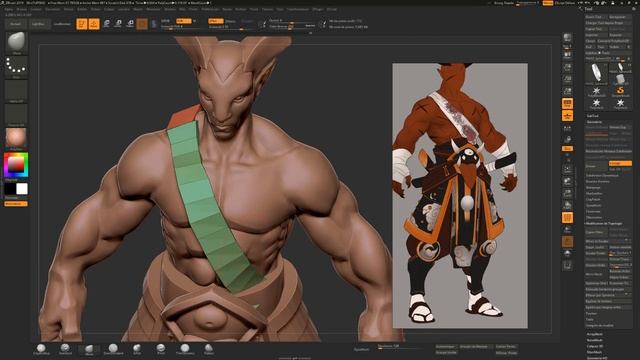Image resolution: width=640 pixels, height=360 pixels.
Task: Click the Accueil home button
Action: click(x=16, y=24)
